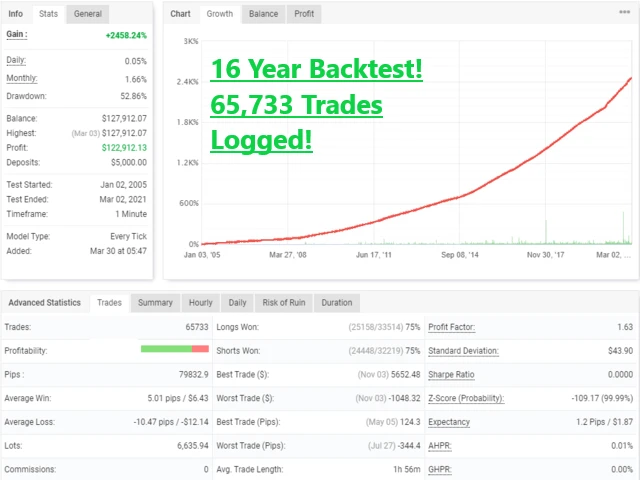Click the Gain label link
The image size is (640, 480).
(17, 34)
